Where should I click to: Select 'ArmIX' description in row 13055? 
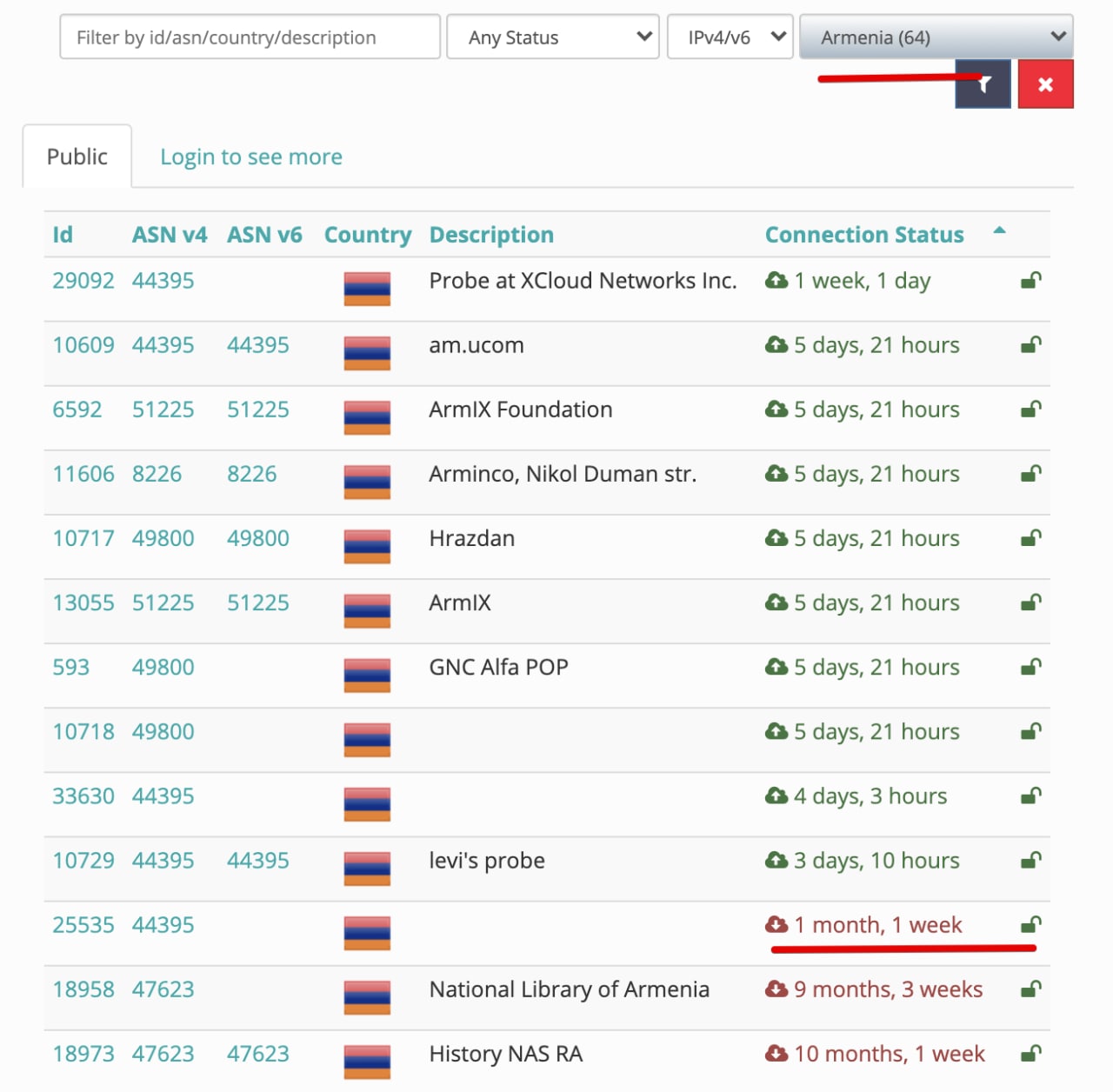[460, 603]
